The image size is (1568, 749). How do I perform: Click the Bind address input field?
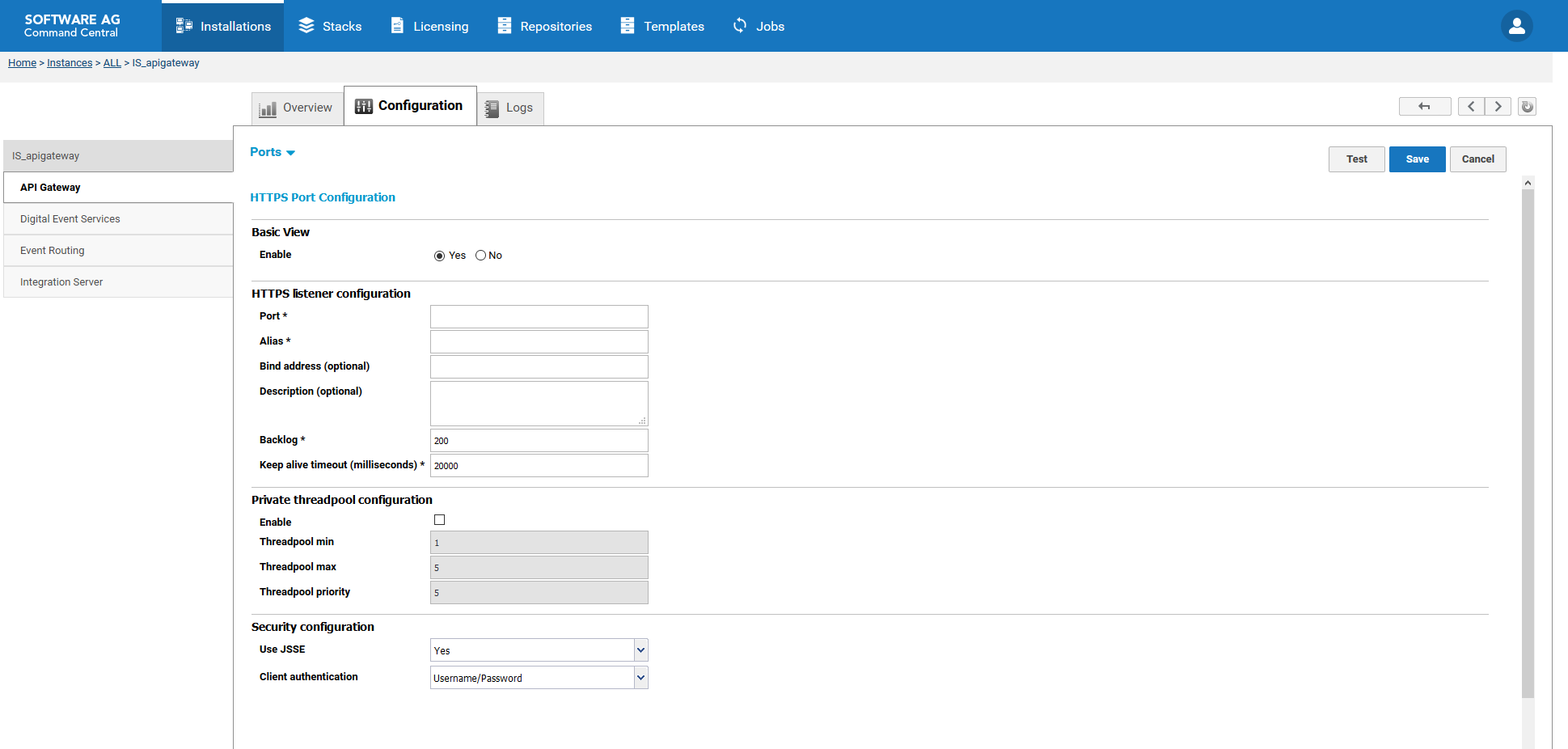pos(539,366)
